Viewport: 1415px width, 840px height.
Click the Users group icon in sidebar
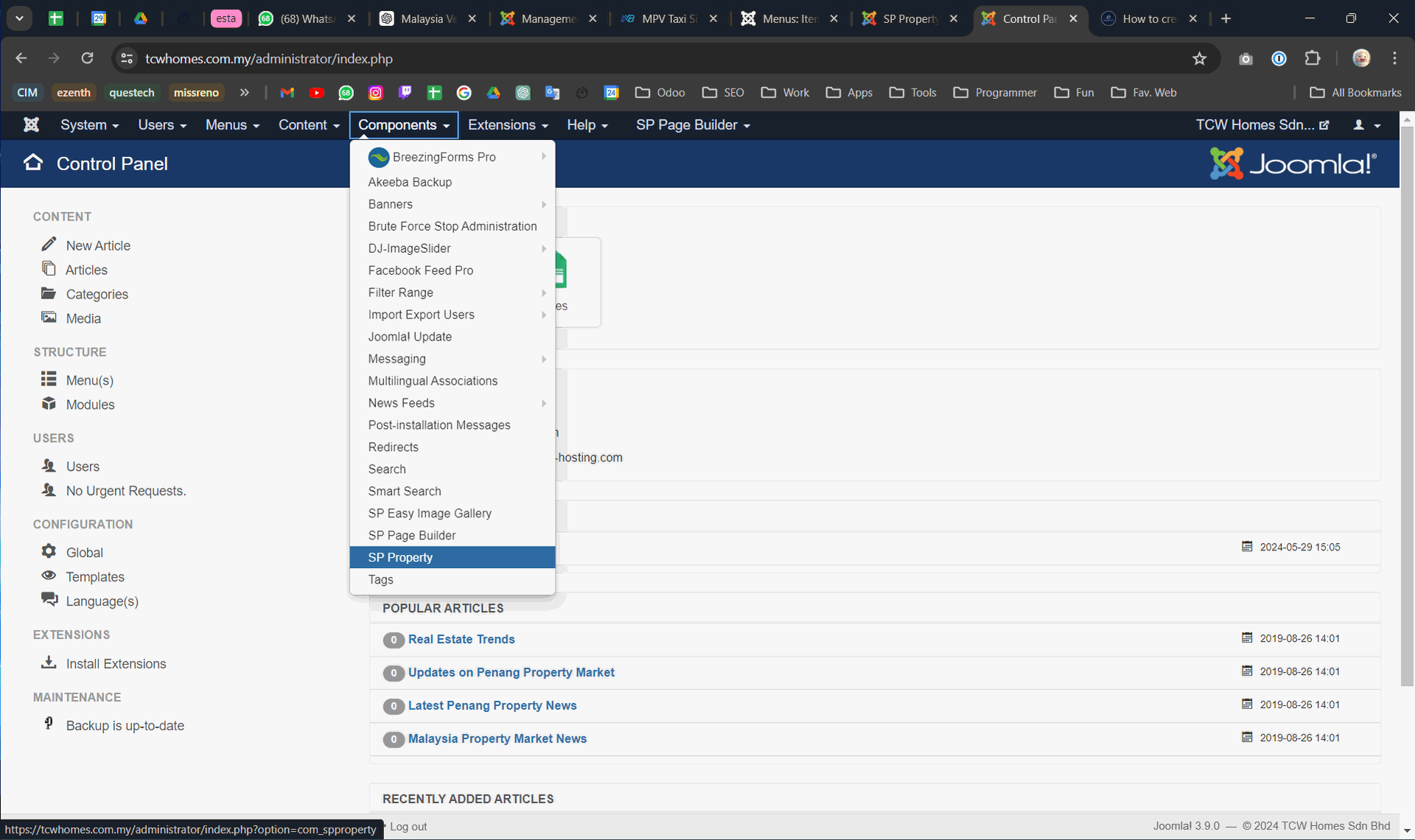point(49,465)
